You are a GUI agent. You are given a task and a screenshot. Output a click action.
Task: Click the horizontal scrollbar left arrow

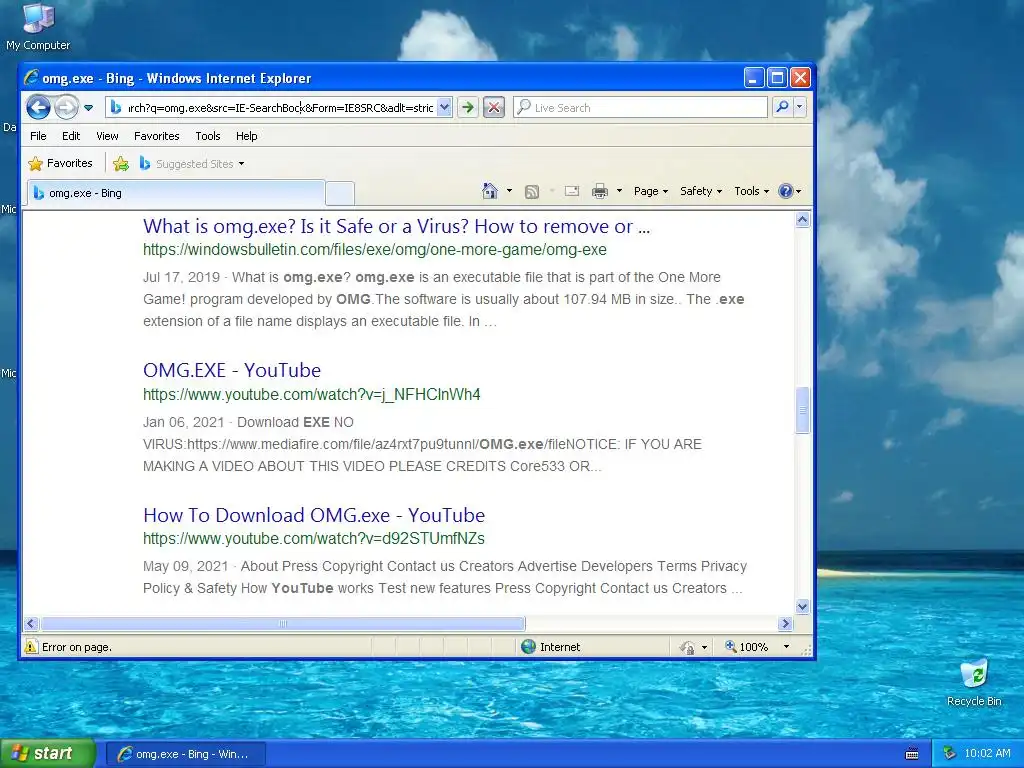(x=31, y=624)
